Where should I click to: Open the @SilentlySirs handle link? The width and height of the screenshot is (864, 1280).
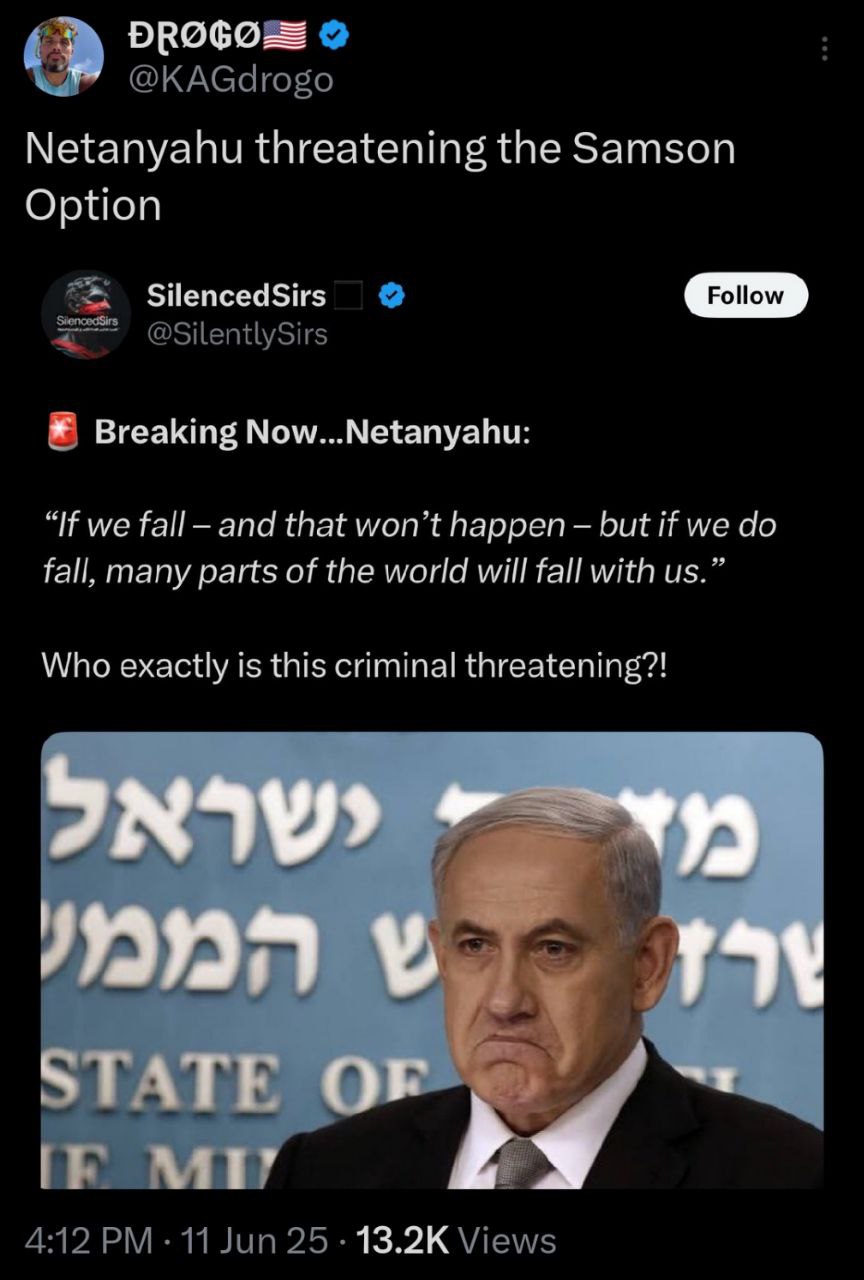[x=237, y=334]
